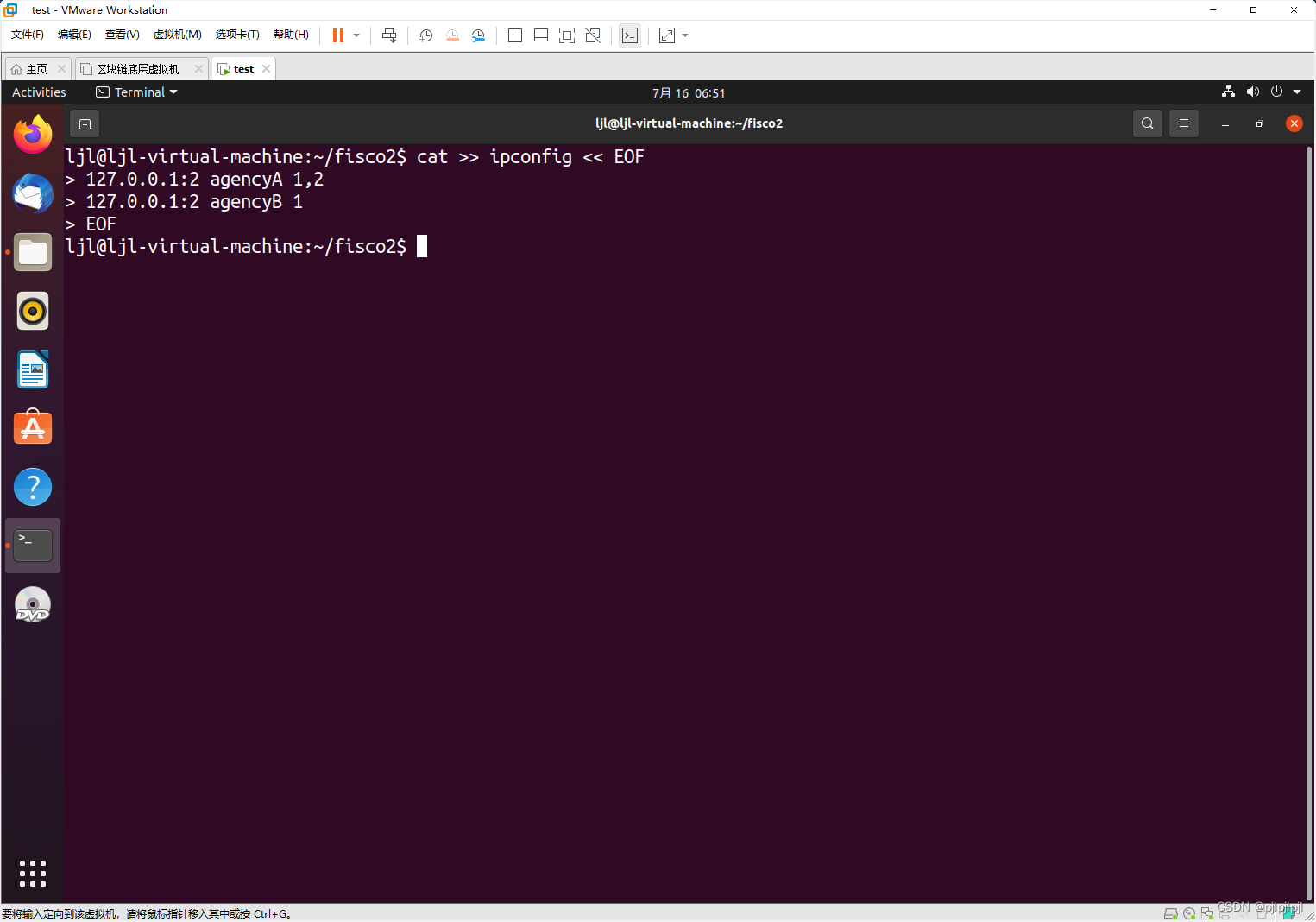
Task: Open the 文件(F) menu
Action: click(28, 35)
